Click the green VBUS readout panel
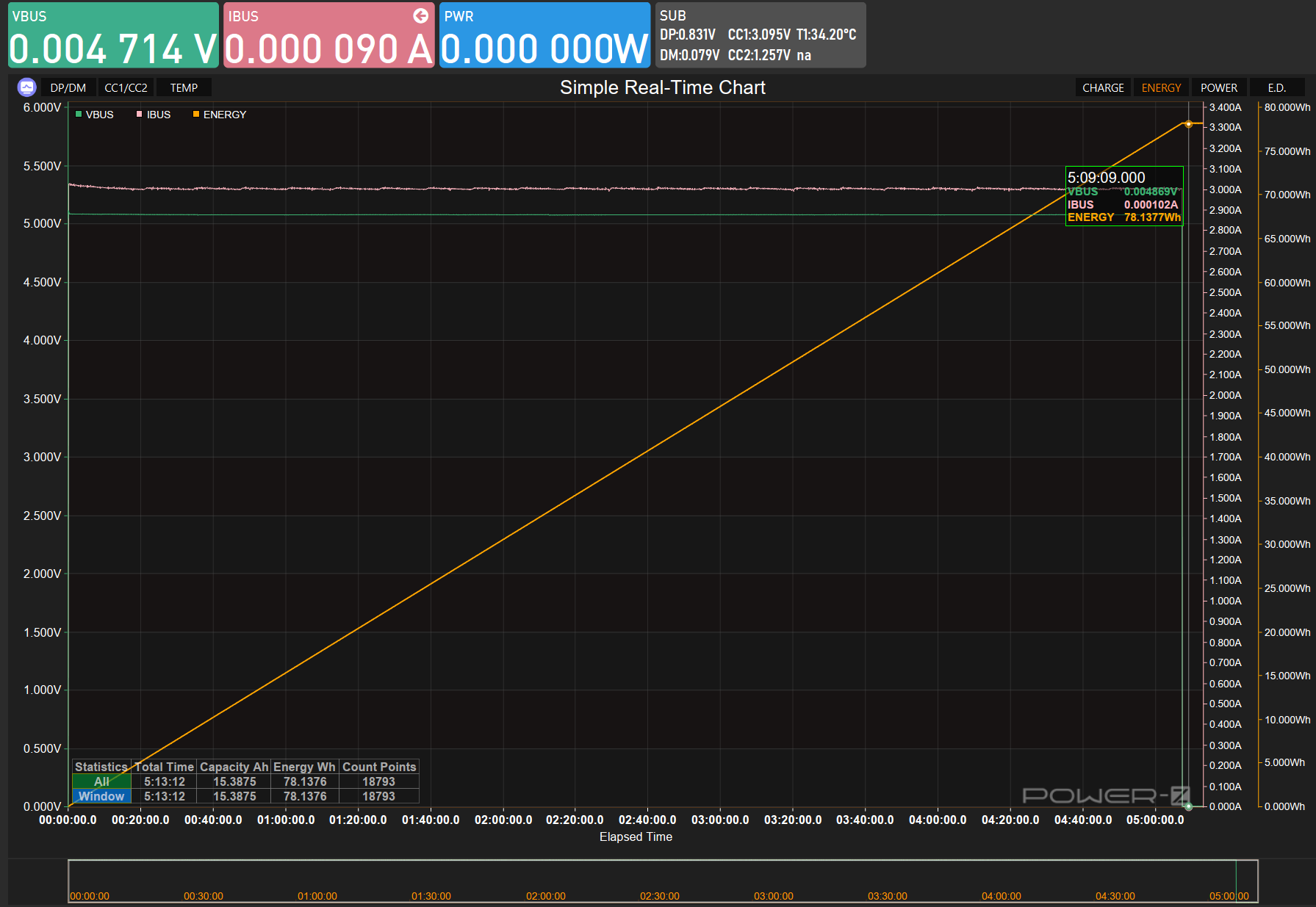Screen dimensions: 1316x907 tap(113, 35)
